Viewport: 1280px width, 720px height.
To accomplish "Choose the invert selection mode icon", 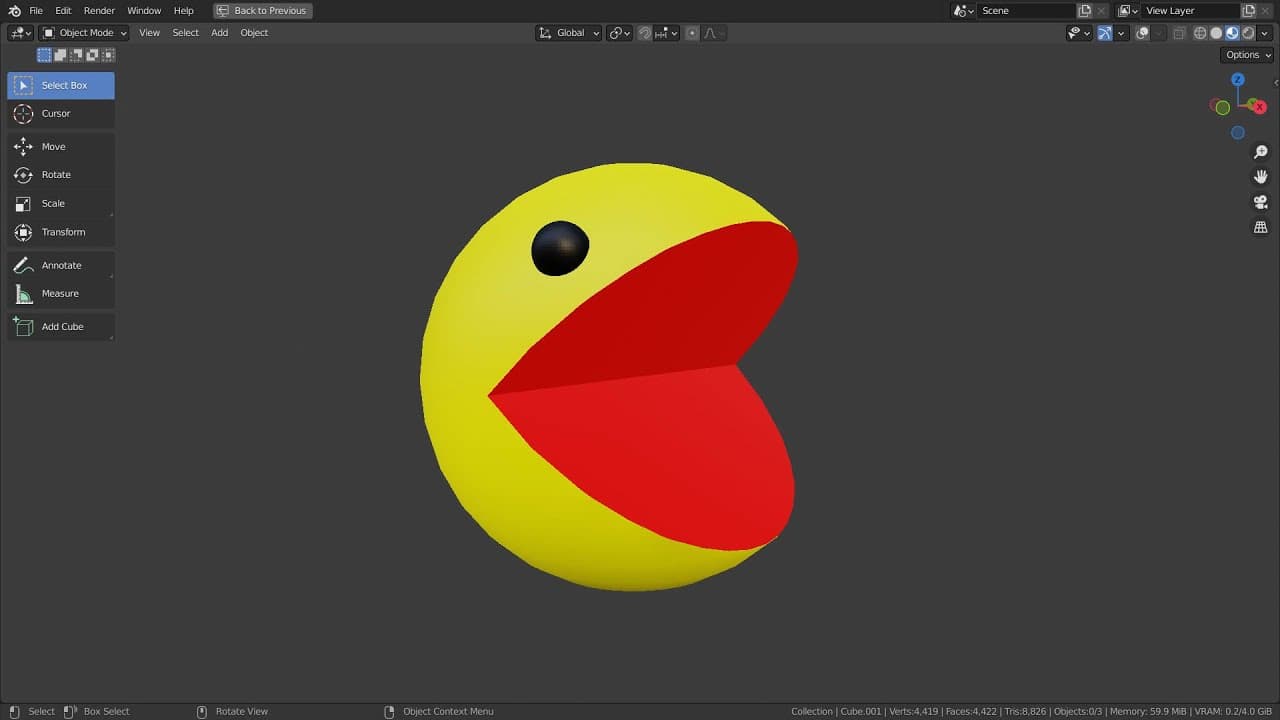I will [x=92, y=55].
